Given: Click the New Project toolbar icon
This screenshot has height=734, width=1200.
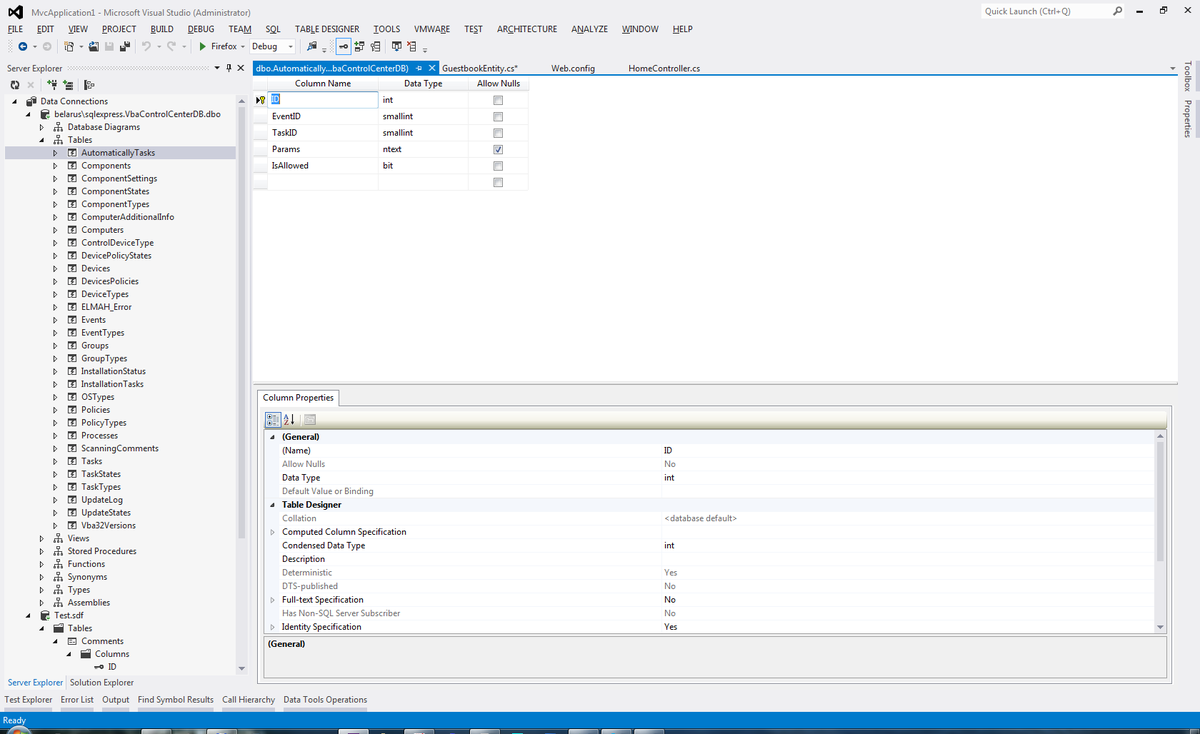Looking at the screenshot, I should [69, 47].
